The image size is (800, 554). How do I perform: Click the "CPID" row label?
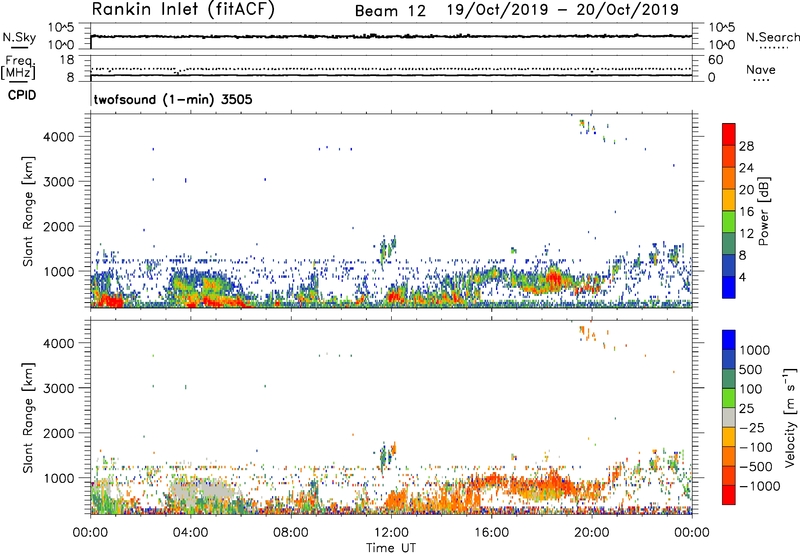tap(22, 95)
